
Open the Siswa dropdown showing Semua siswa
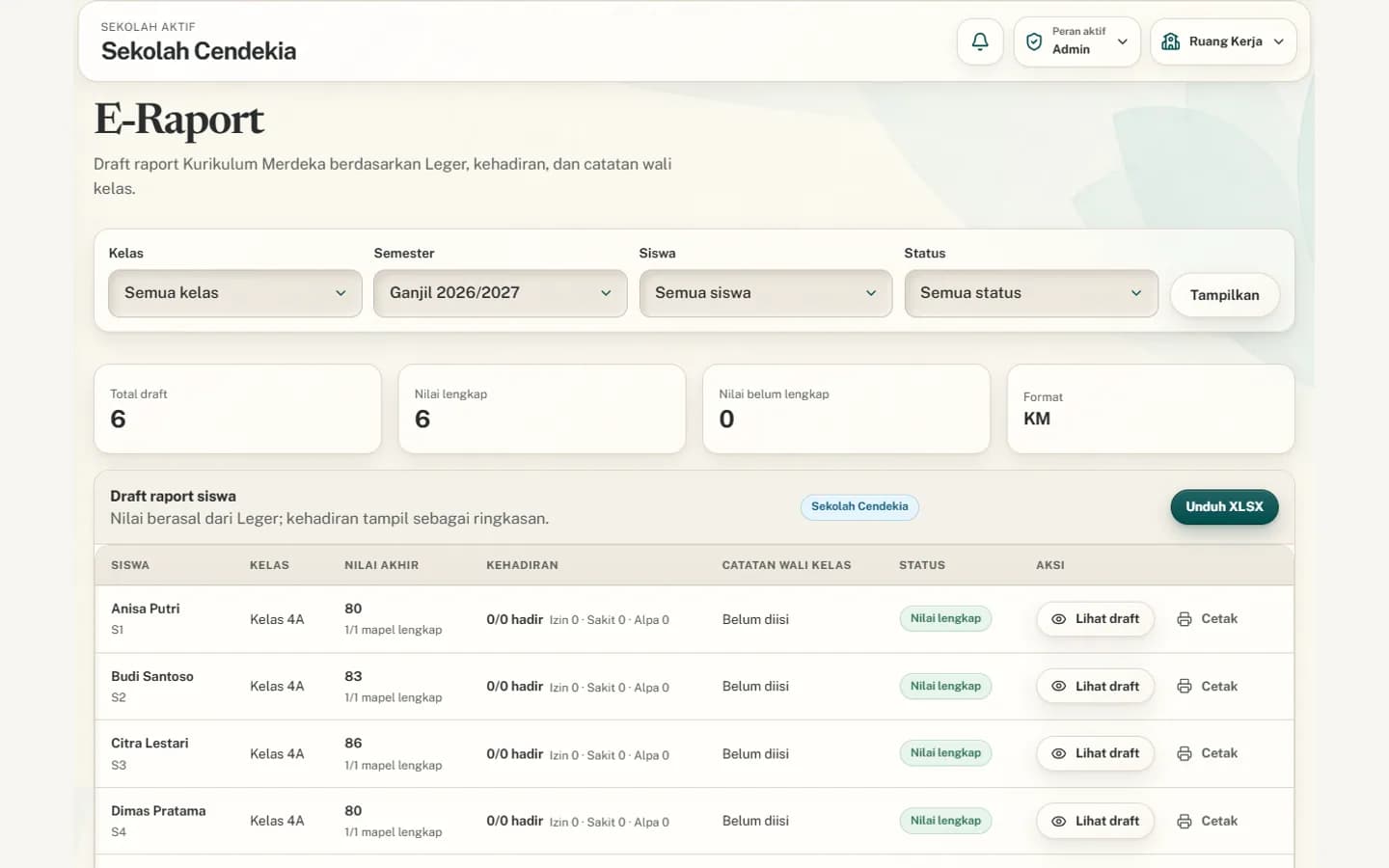(x=766, y=293)
